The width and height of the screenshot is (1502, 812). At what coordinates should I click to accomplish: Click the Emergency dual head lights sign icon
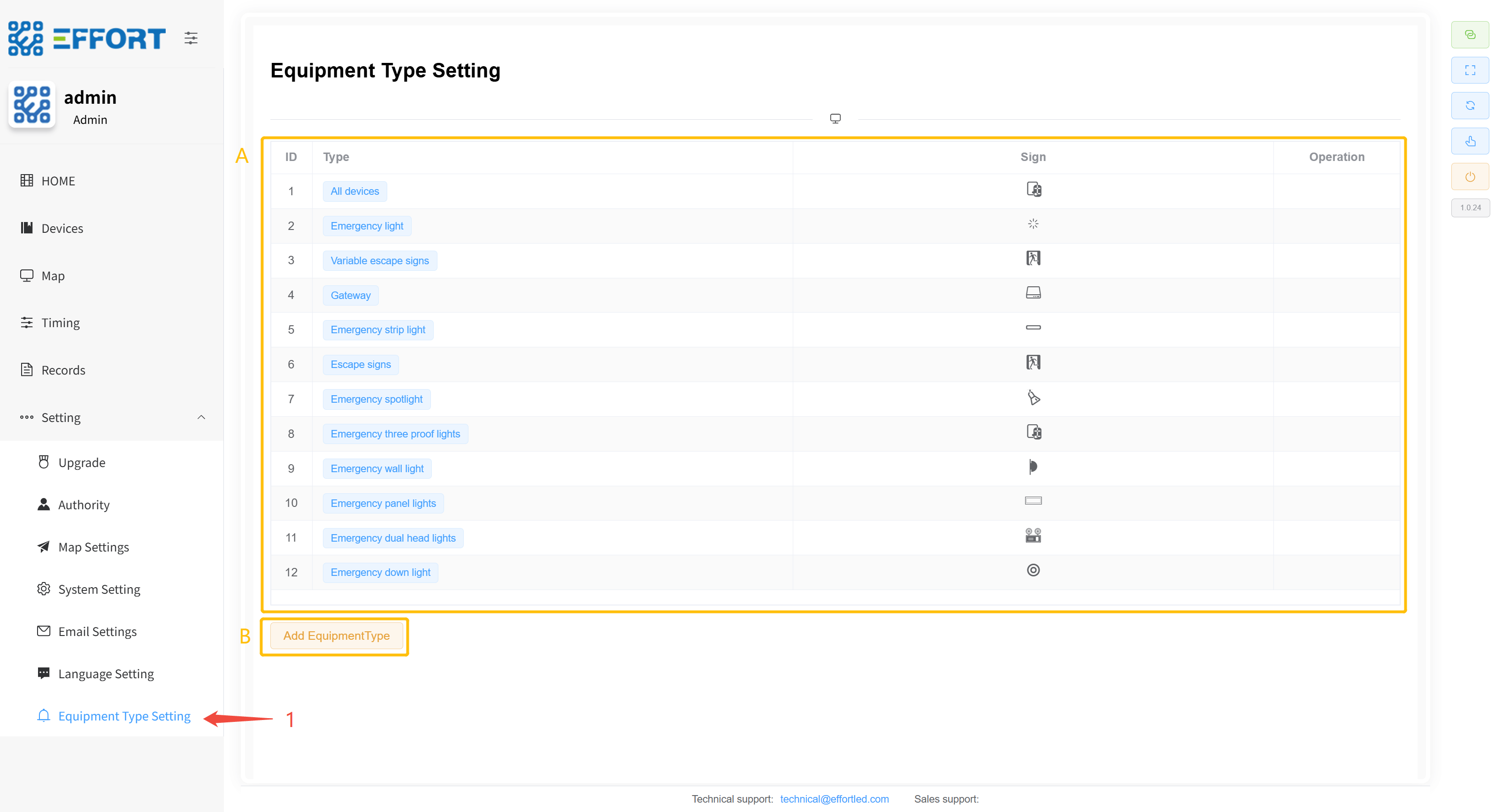1033,536
